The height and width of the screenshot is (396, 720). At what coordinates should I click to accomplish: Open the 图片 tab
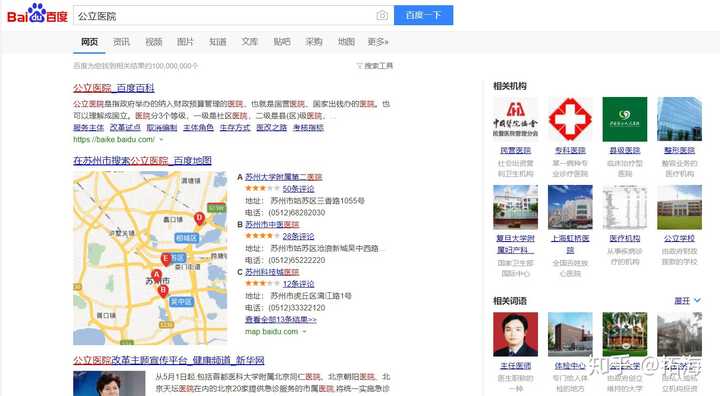point(185,42)
